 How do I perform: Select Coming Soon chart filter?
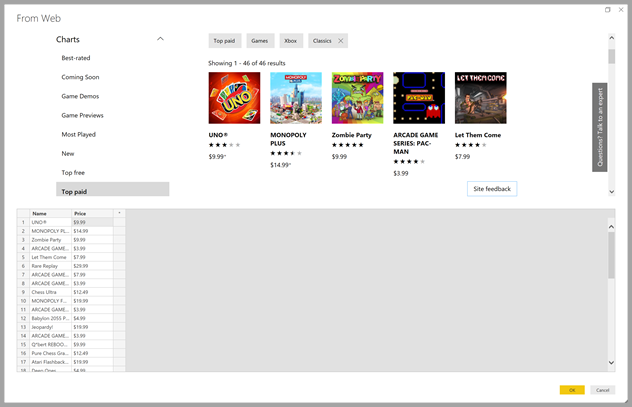[x=80, y=77]
